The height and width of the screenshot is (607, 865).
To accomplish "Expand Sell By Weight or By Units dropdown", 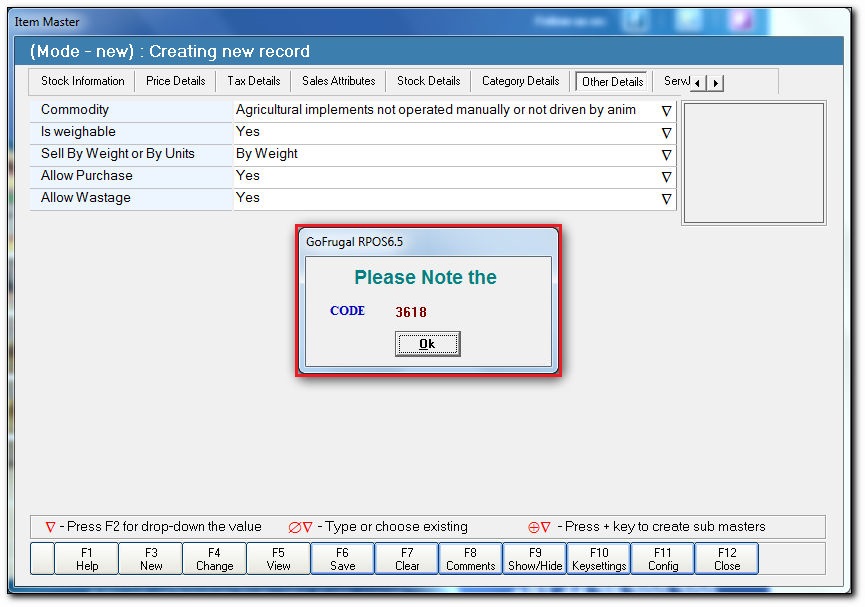I will (666, 155).
